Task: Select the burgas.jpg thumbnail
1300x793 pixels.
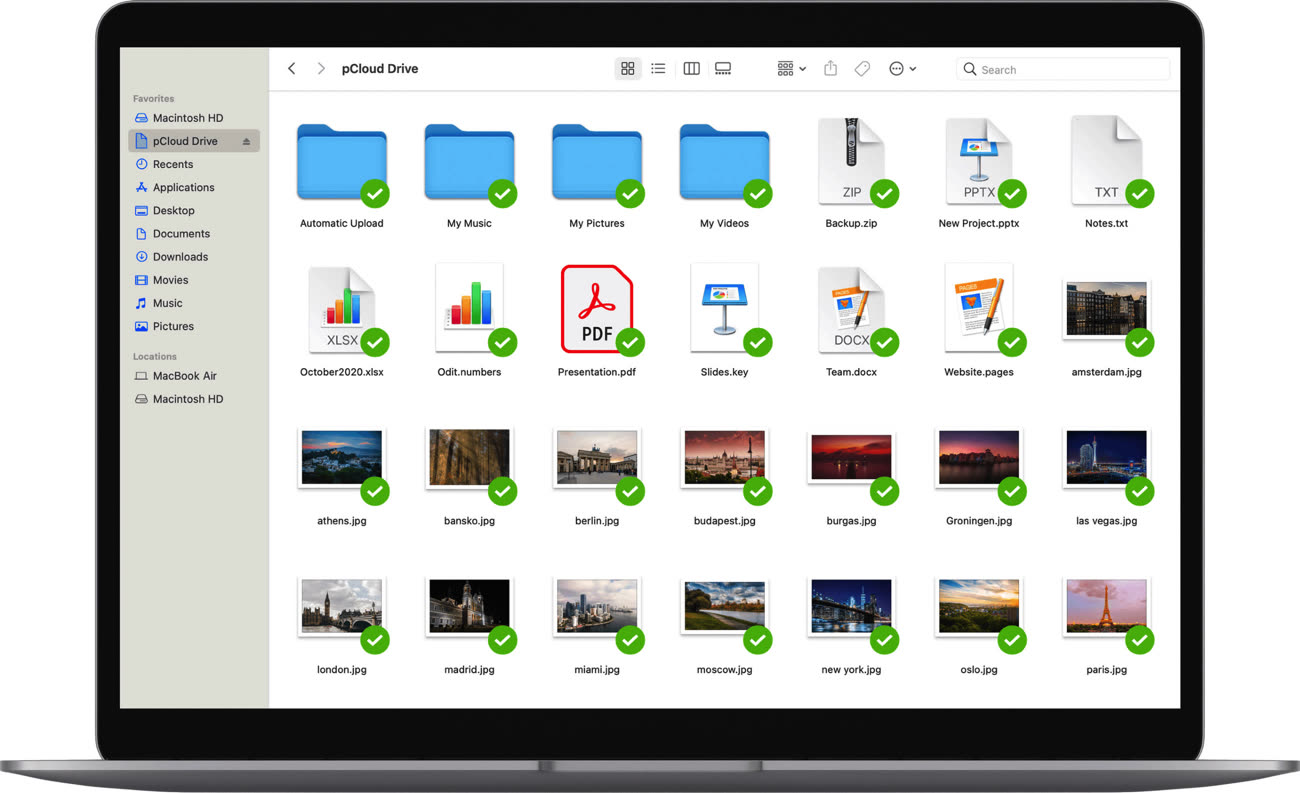Action: 851,458
